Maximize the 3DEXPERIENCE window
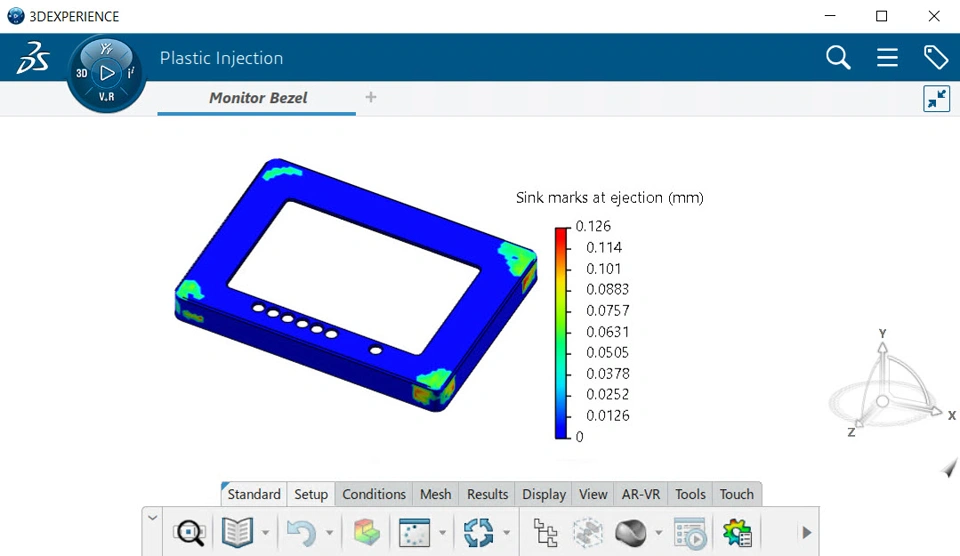Image resolution: width=960 pixels, height=556 pixels. pyautogui.click(x=882, y=16)
